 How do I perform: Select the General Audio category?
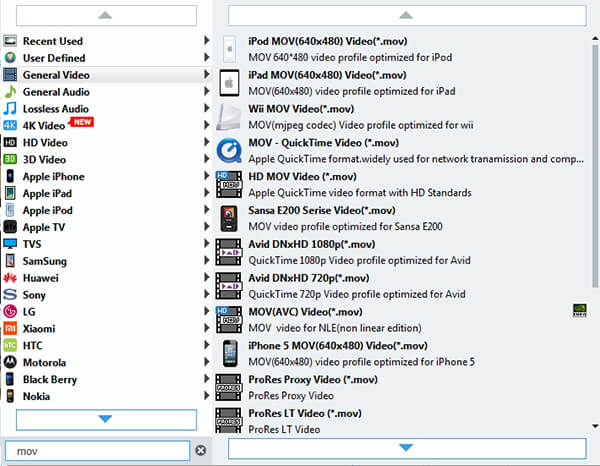tap(55, 92)
